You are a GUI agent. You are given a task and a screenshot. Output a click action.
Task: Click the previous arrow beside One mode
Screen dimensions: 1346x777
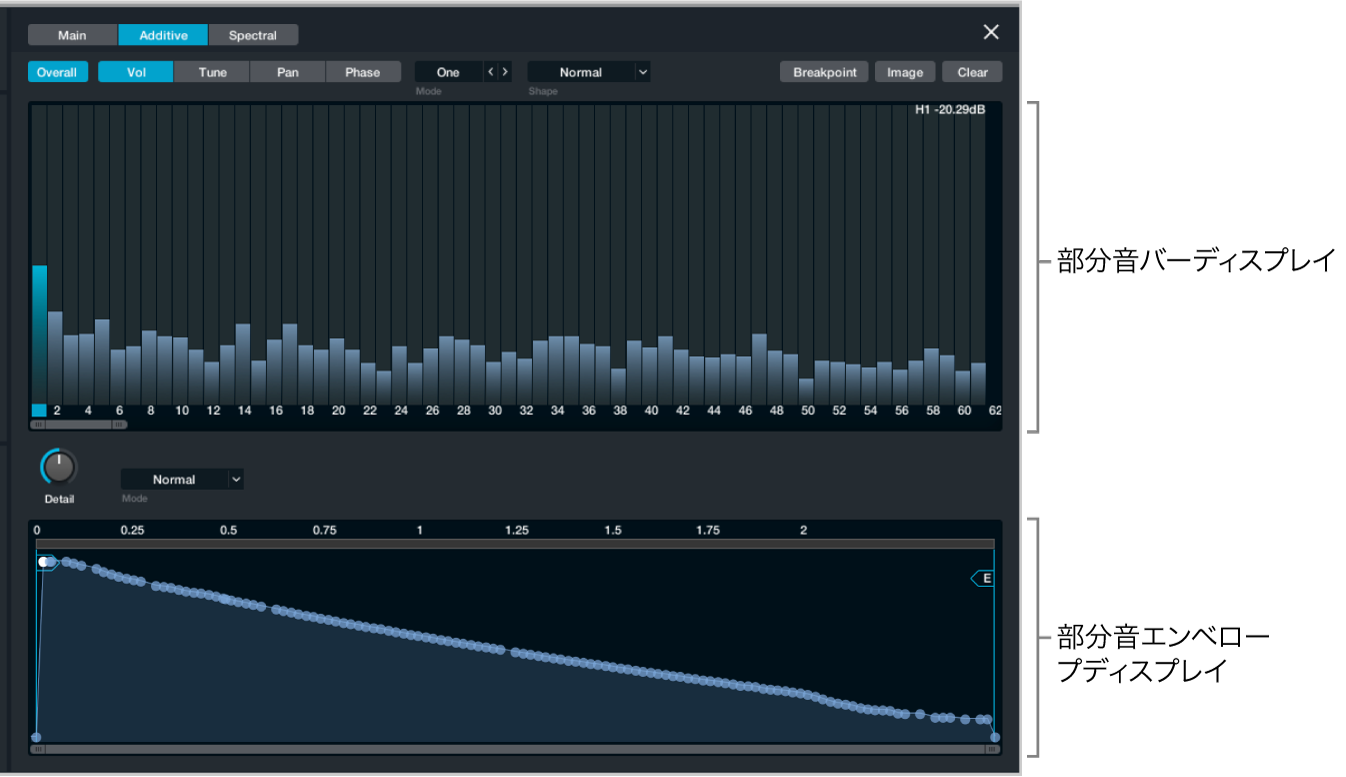(x=490, y=72)
